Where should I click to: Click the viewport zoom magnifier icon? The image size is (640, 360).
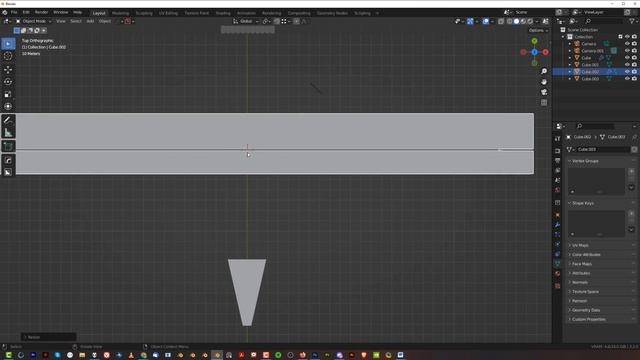(x=544, y=71)
